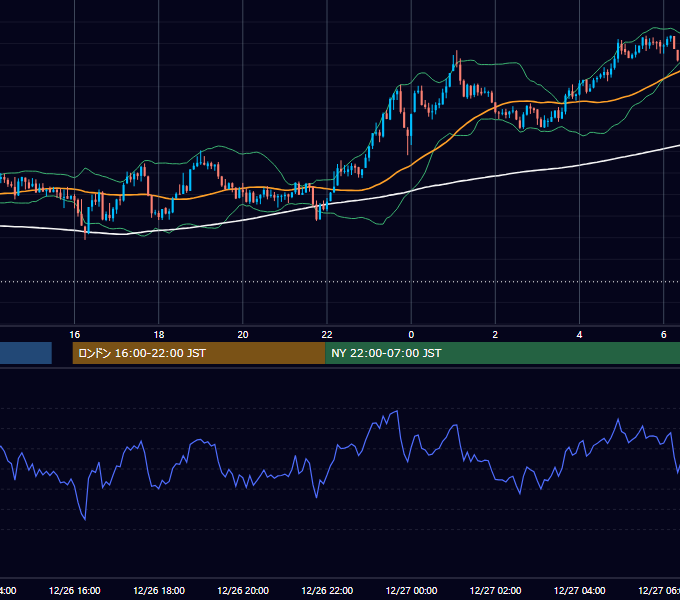Click the "0" midnight label on price chart axis
Image resolution: width=680 pixels, height=600 pixels.
[x=411, y=335]
